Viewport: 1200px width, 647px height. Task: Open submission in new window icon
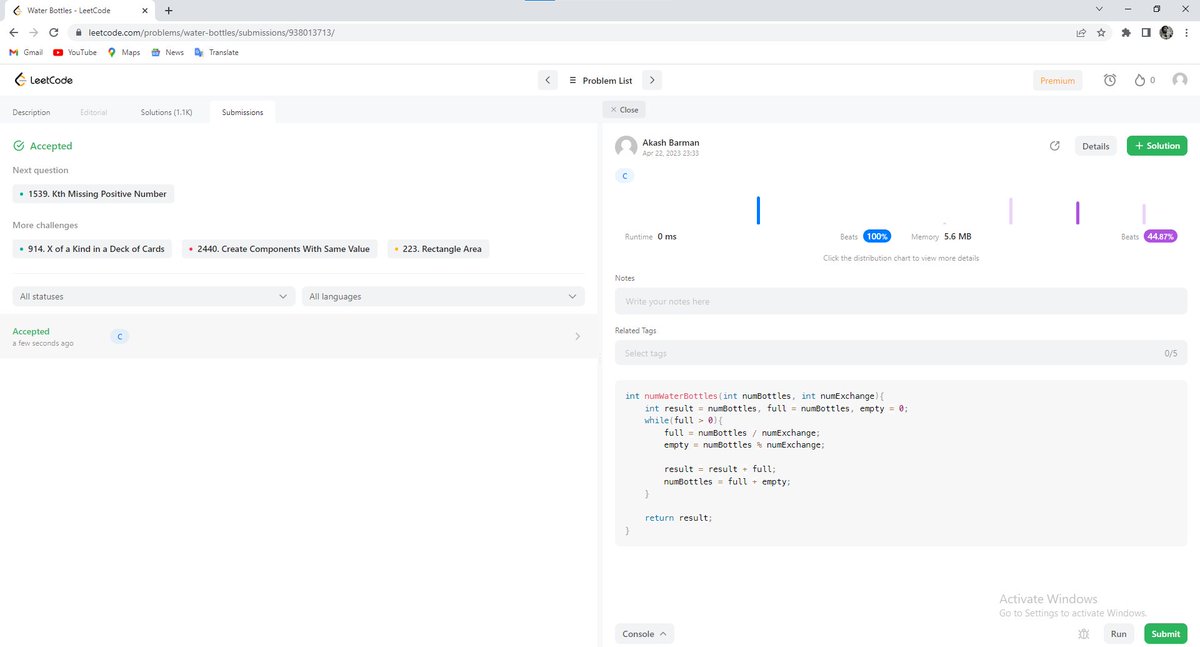tap(1054, 145)
